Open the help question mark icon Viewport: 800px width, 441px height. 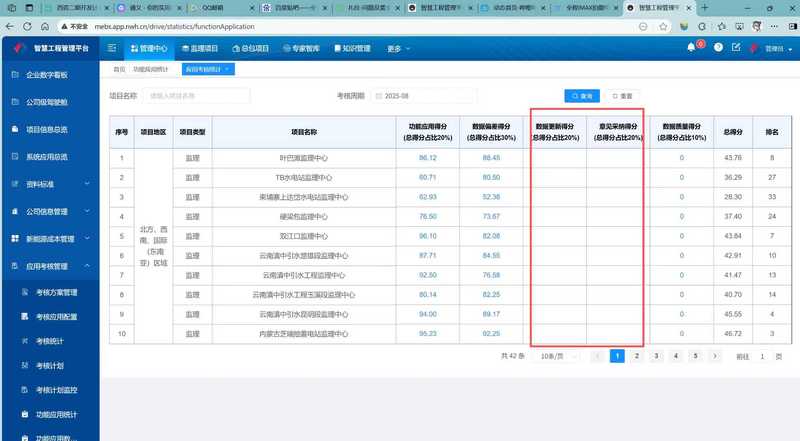(717, 47)
